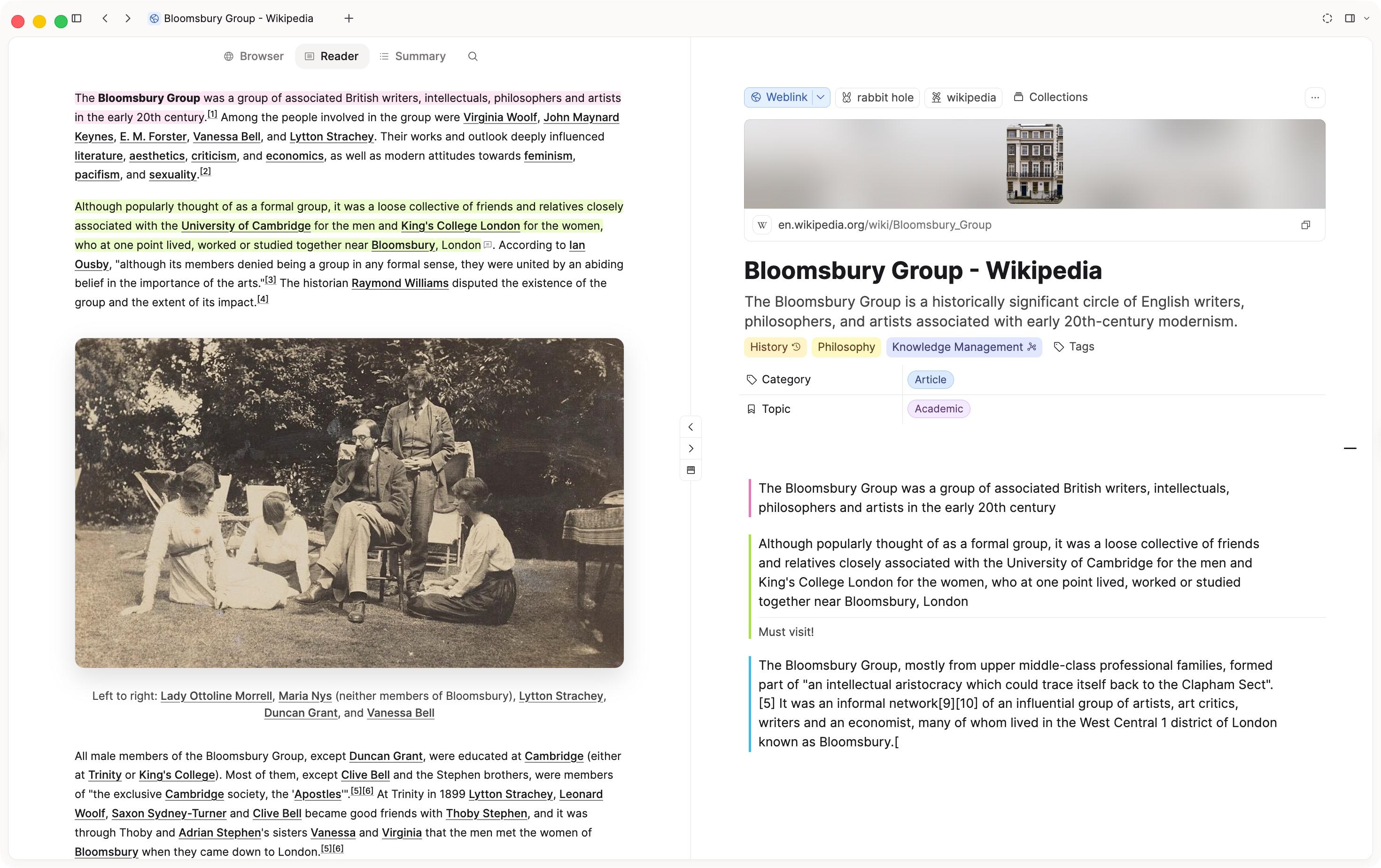Switch to the Browser tab
The height and width of the screenshot is (868, 1381).
pos(254,56)
